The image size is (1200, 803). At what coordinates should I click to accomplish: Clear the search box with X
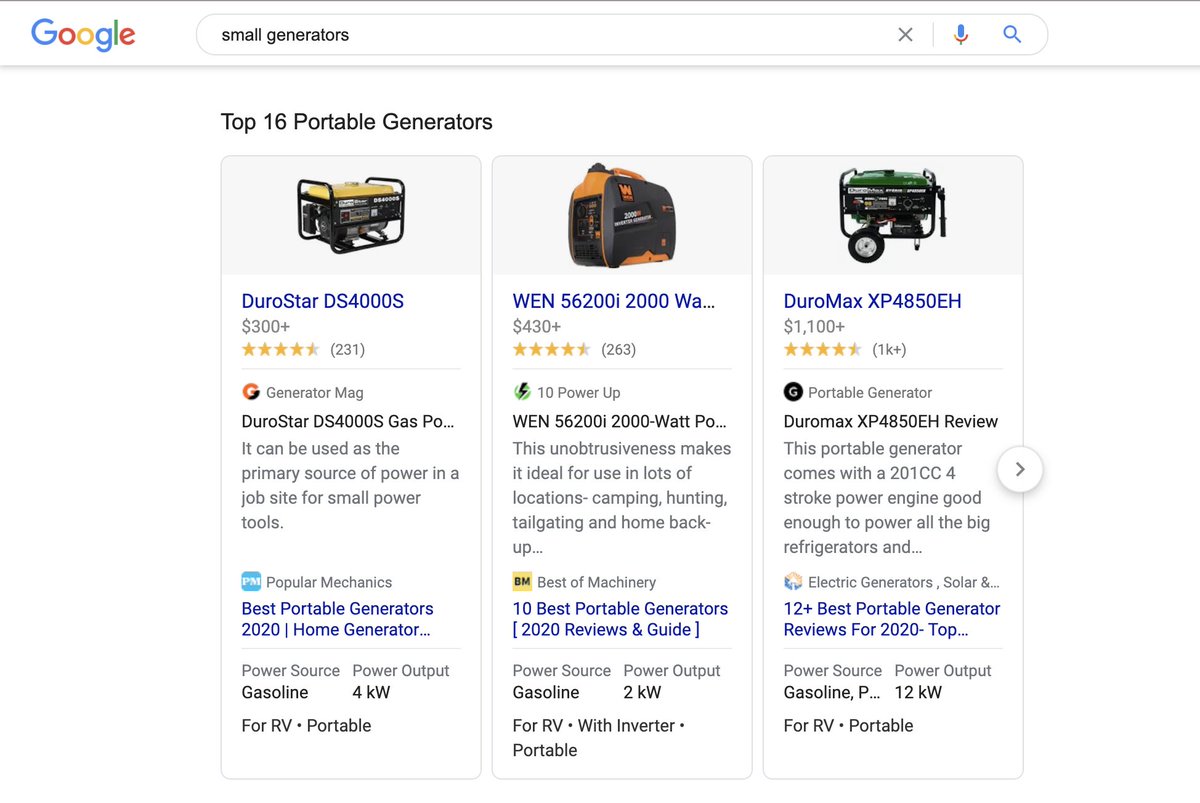(x=905, y=35)
